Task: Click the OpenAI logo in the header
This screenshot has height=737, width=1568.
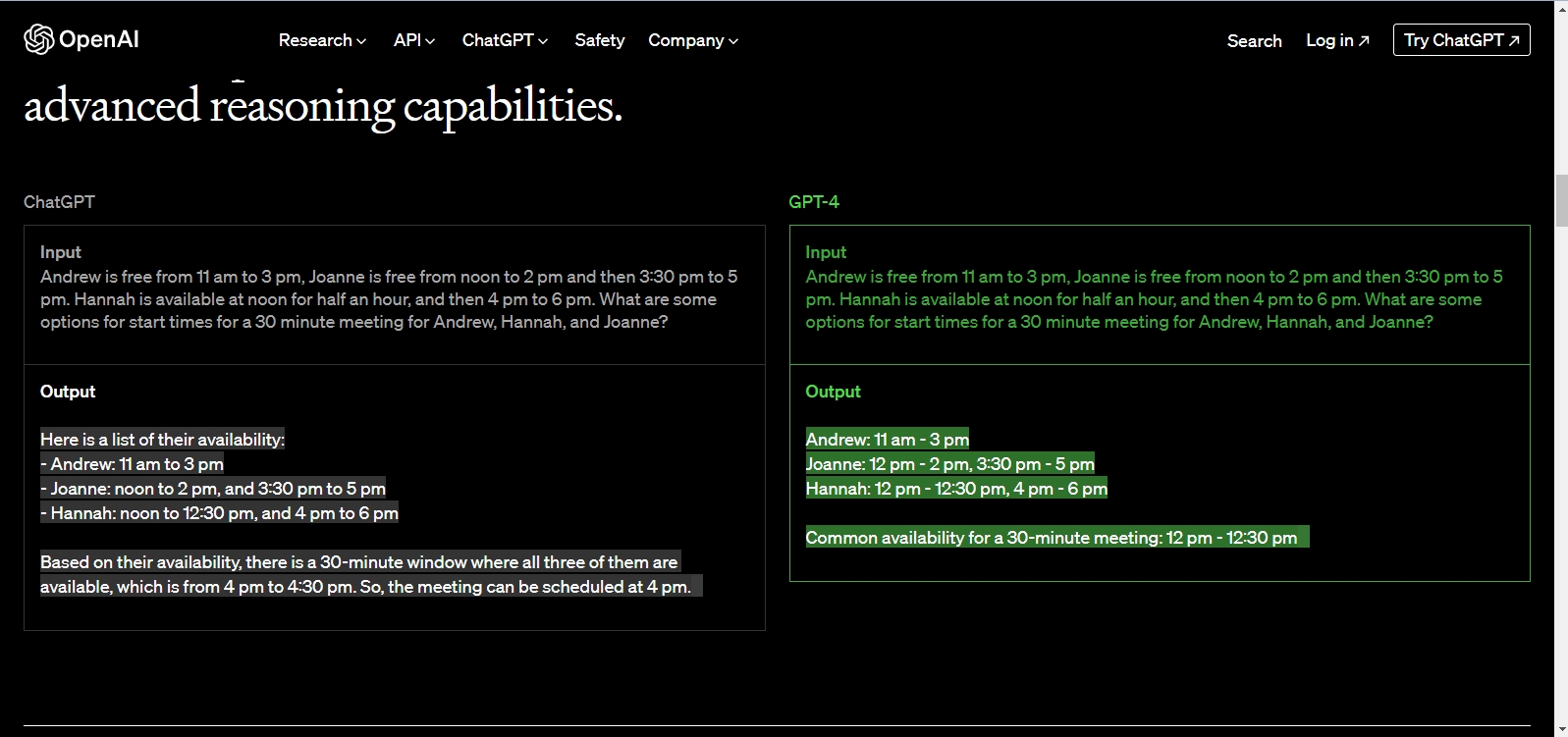Action: 81,39
